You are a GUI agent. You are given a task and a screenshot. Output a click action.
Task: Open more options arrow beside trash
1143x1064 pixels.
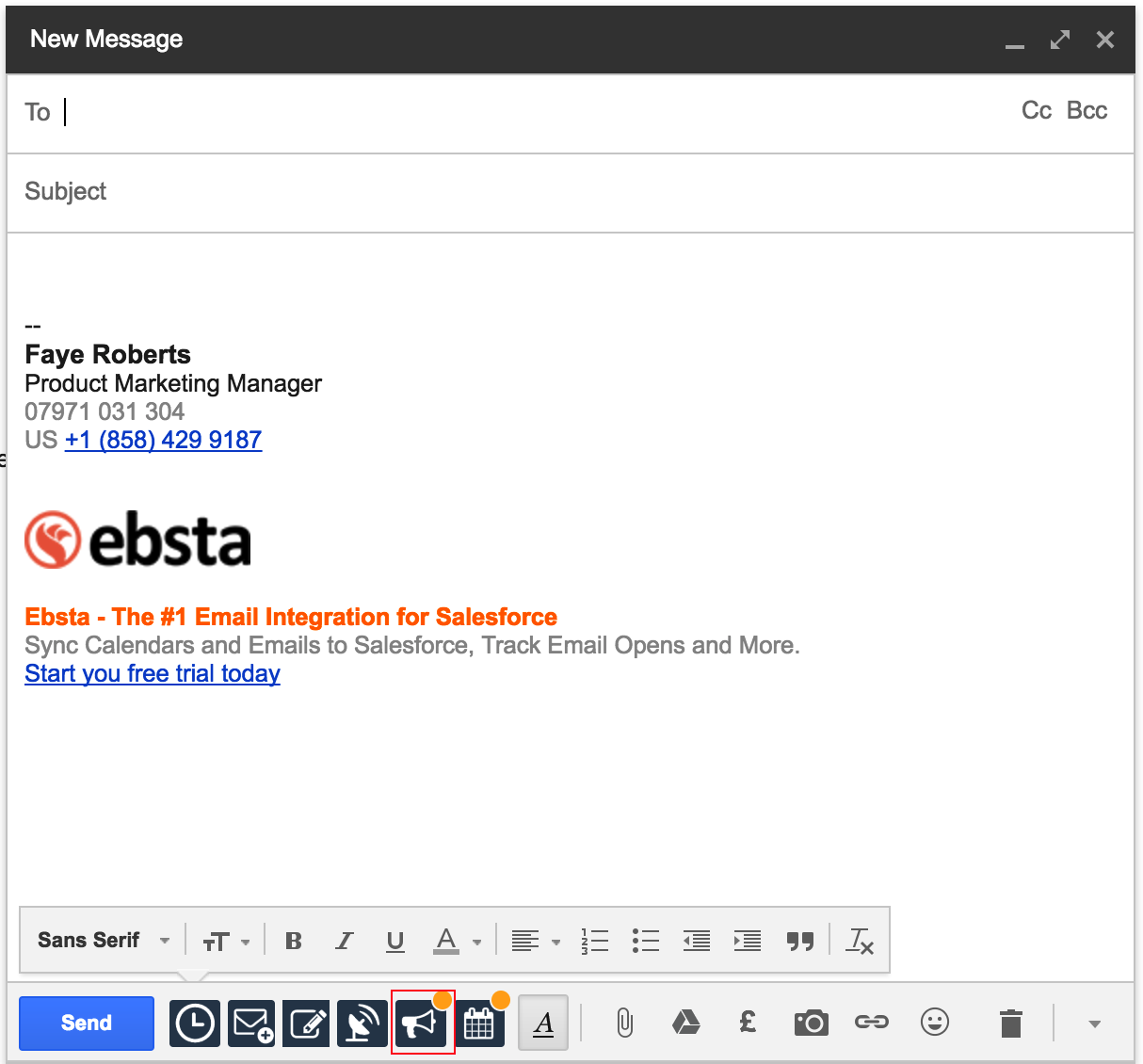1094,1024
